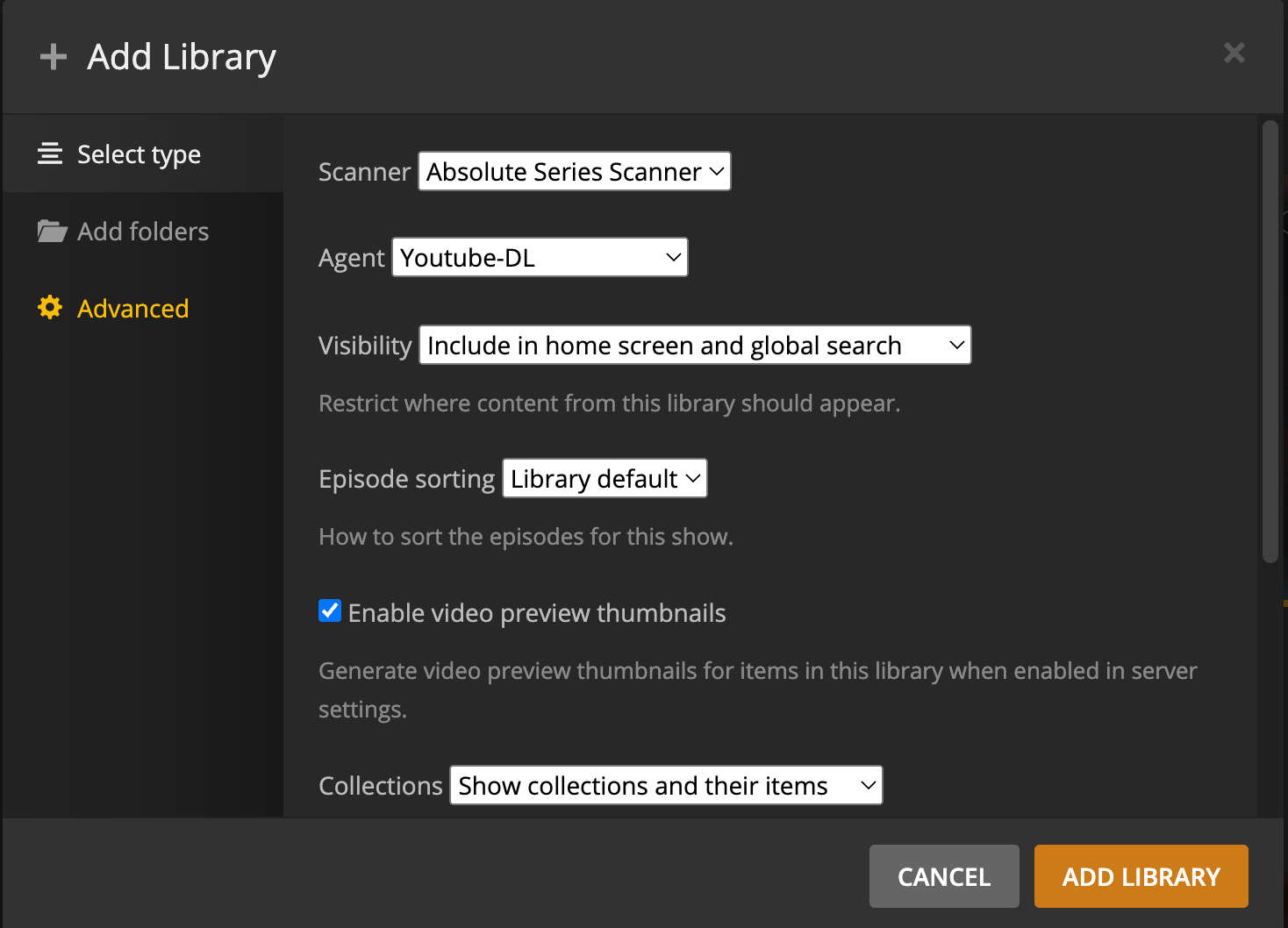Switch to the Add folders step
The image size is (1288, 928).
pyautogui.click(x=143, y=231)
